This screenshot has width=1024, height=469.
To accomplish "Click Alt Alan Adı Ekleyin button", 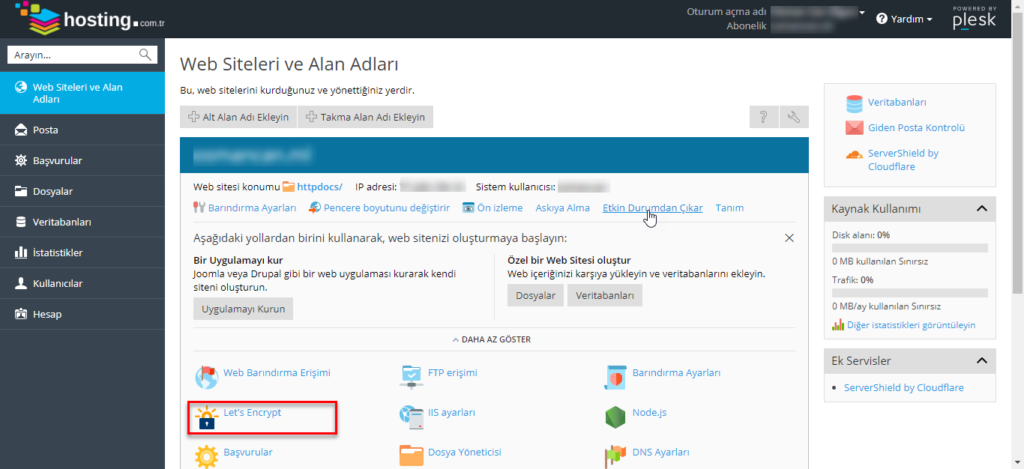I will coord(238,117).
